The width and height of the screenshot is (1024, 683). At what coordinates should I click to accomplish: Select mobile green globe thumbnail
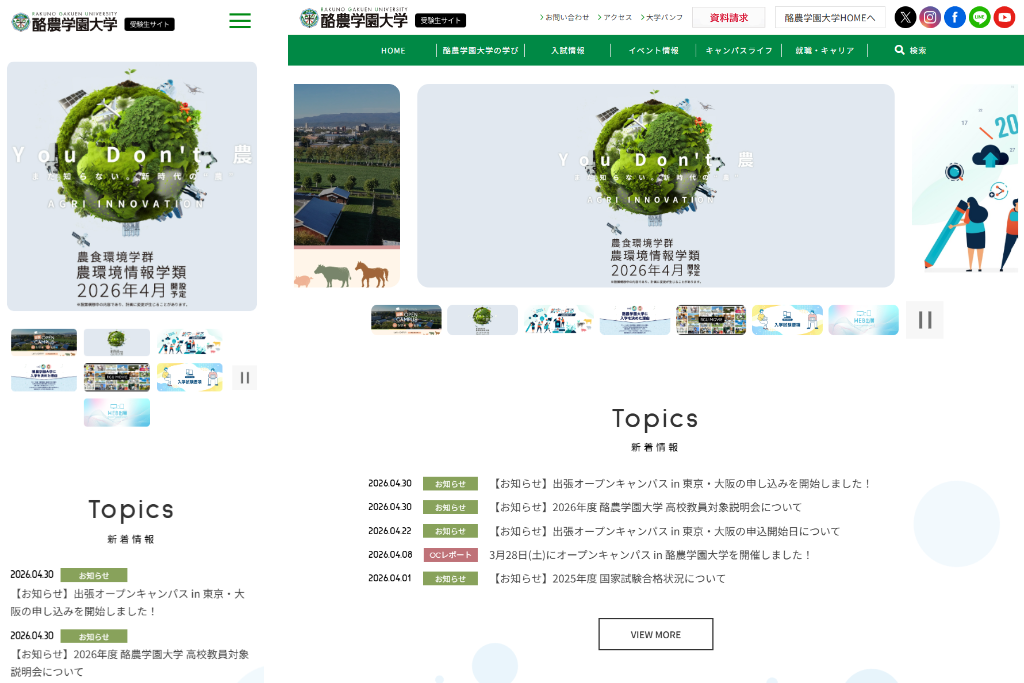[117, 342]
